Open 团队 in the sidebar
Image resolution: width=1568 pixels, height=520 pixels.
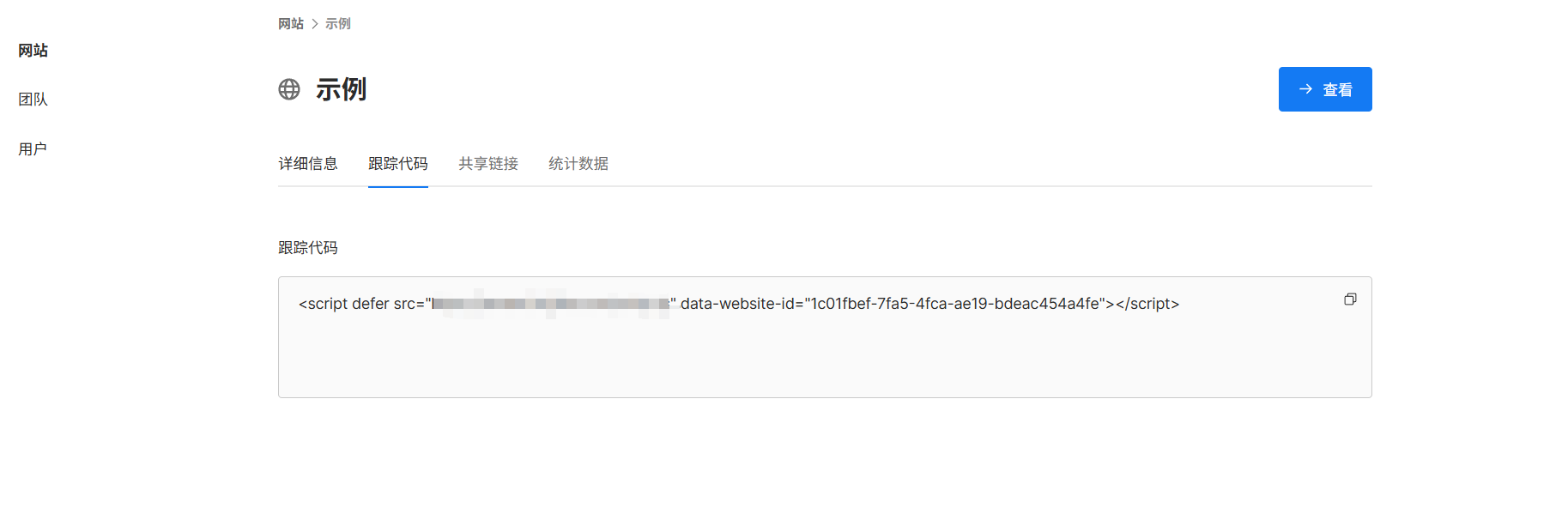pyautogui.click(x=33, y=100)
